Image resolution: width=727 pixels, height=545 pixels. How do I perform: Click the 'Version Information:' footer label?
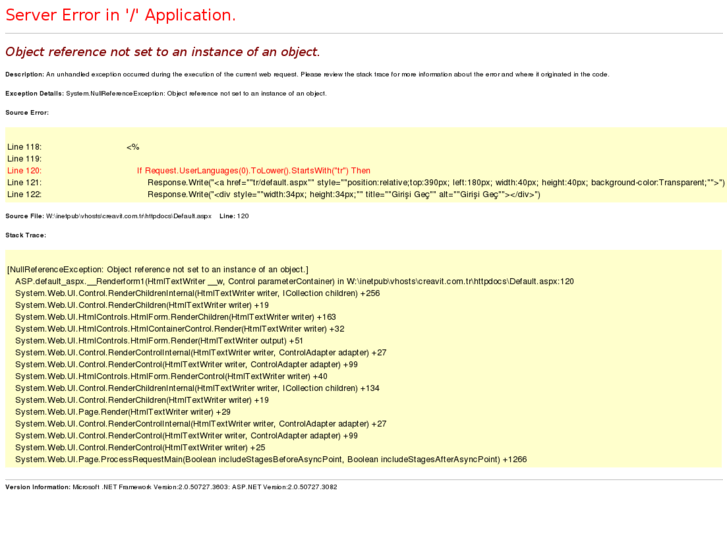point(38,487)
